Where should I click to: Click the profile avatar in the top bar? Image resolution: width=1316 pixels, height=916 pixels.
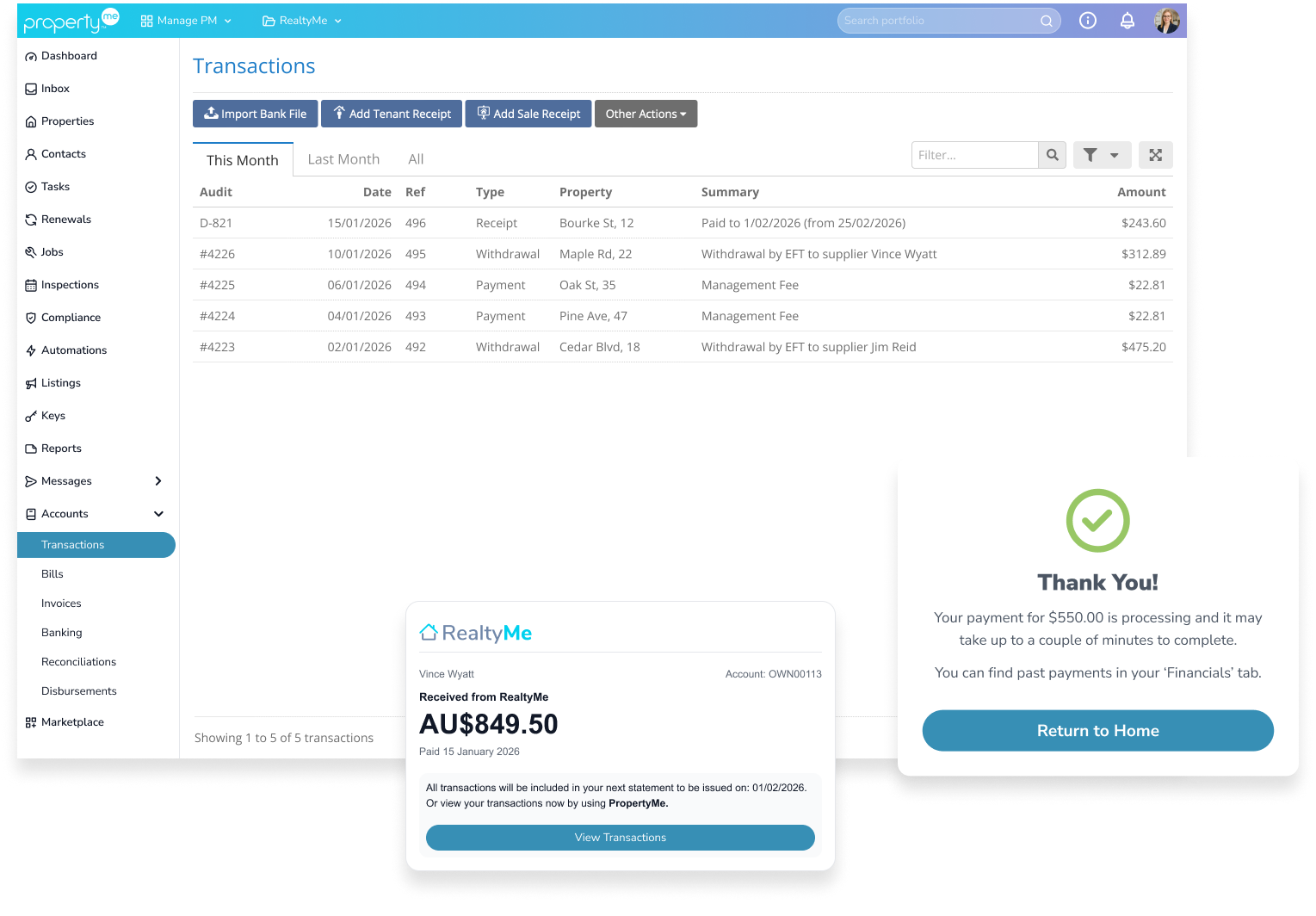pyautogui.click(x=1167, y=20)
